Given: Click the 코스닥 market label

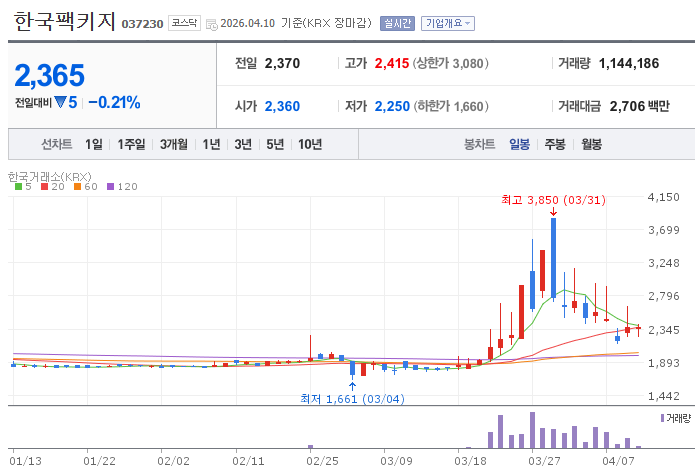Looking at the screenshot, I should (x=184, y=23).
